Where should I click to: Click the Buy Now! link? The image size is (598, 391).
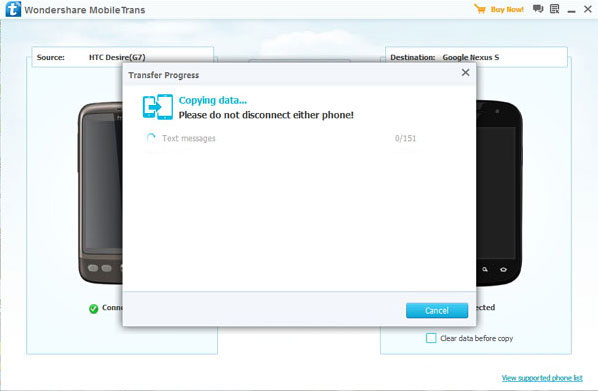[507, 10]
